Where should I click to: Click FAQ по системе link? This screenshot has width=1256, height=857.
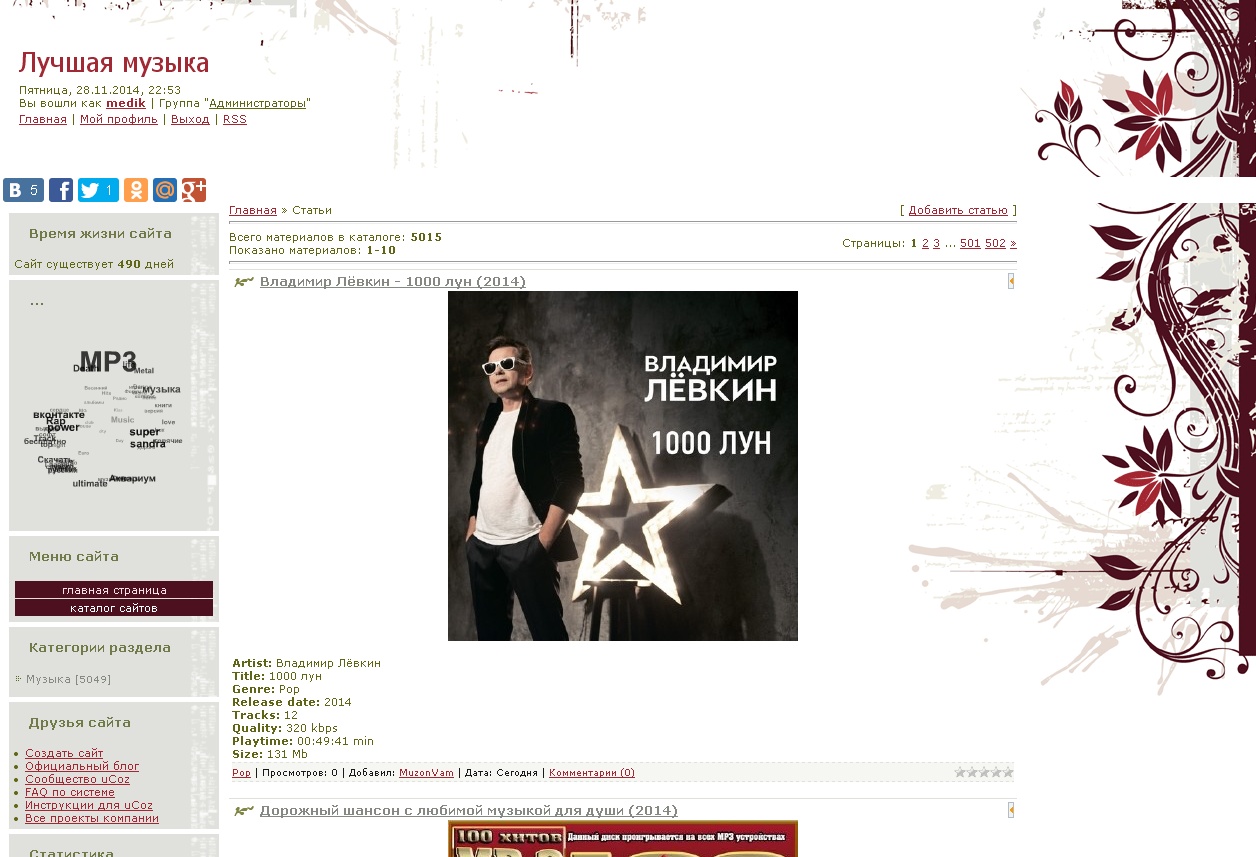[x=70, y=792]
